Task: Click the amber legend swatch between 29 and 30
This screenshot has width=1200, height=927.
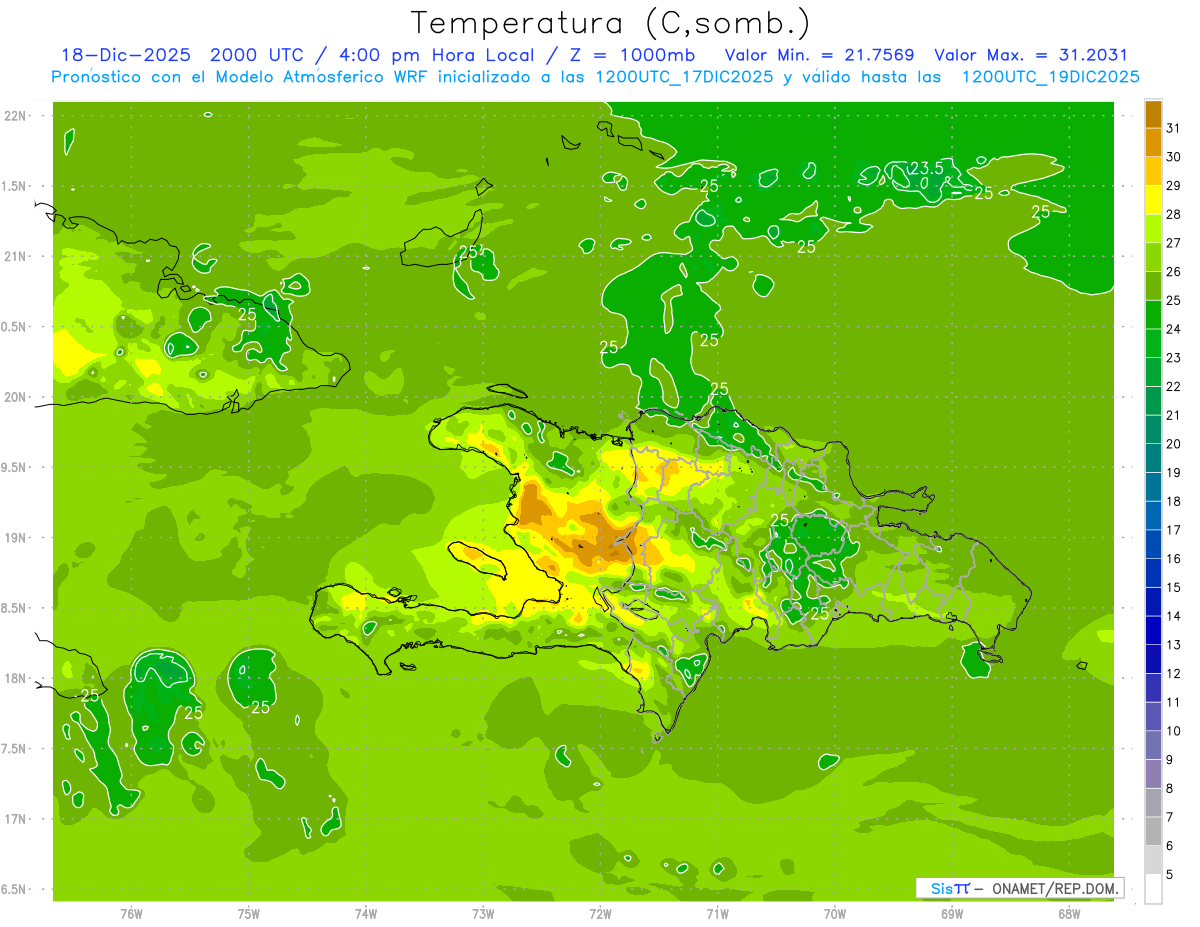Action: click(x=1153, y=171)
